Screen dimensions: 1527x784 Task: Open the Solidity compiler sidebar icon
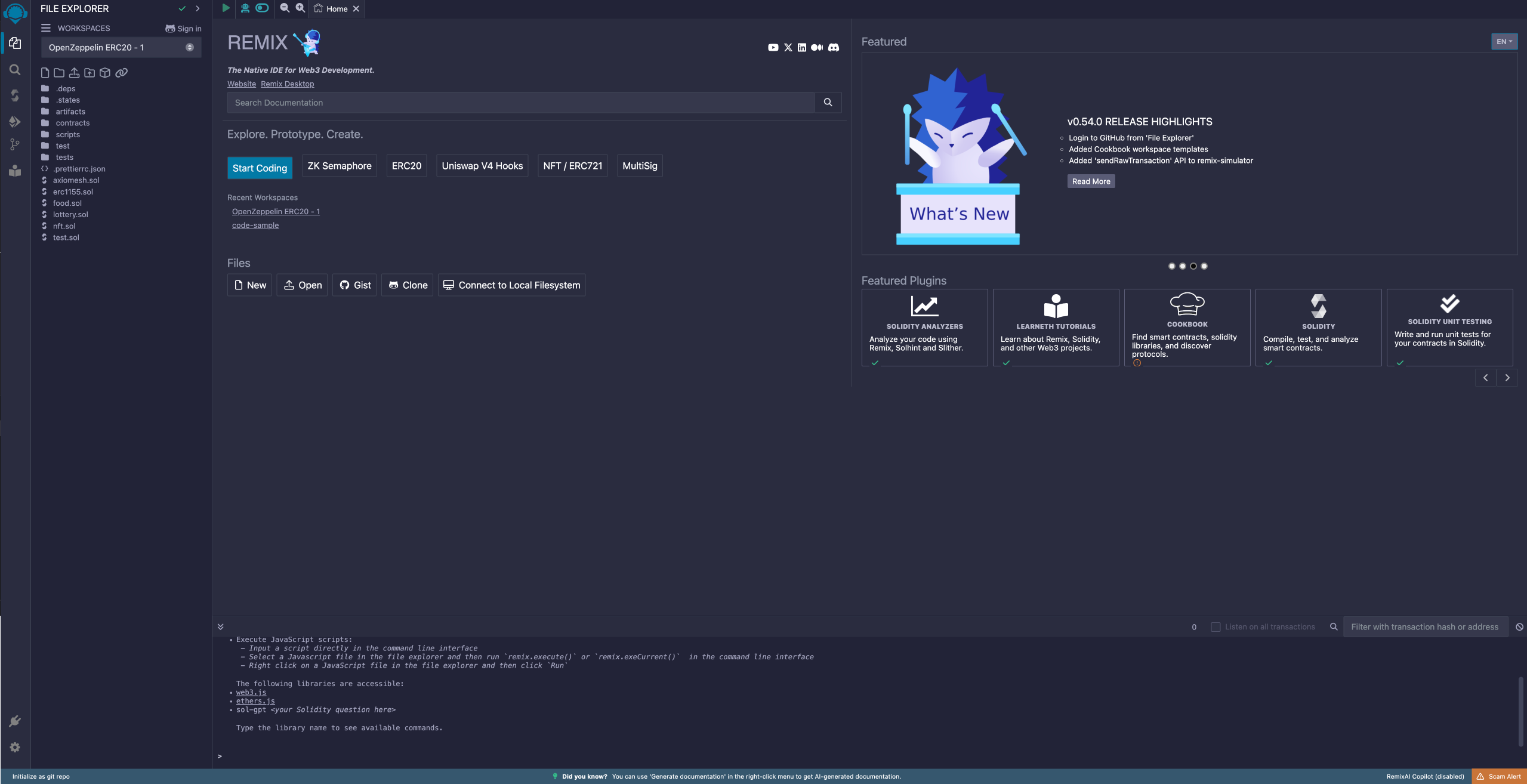coord(15,95)
